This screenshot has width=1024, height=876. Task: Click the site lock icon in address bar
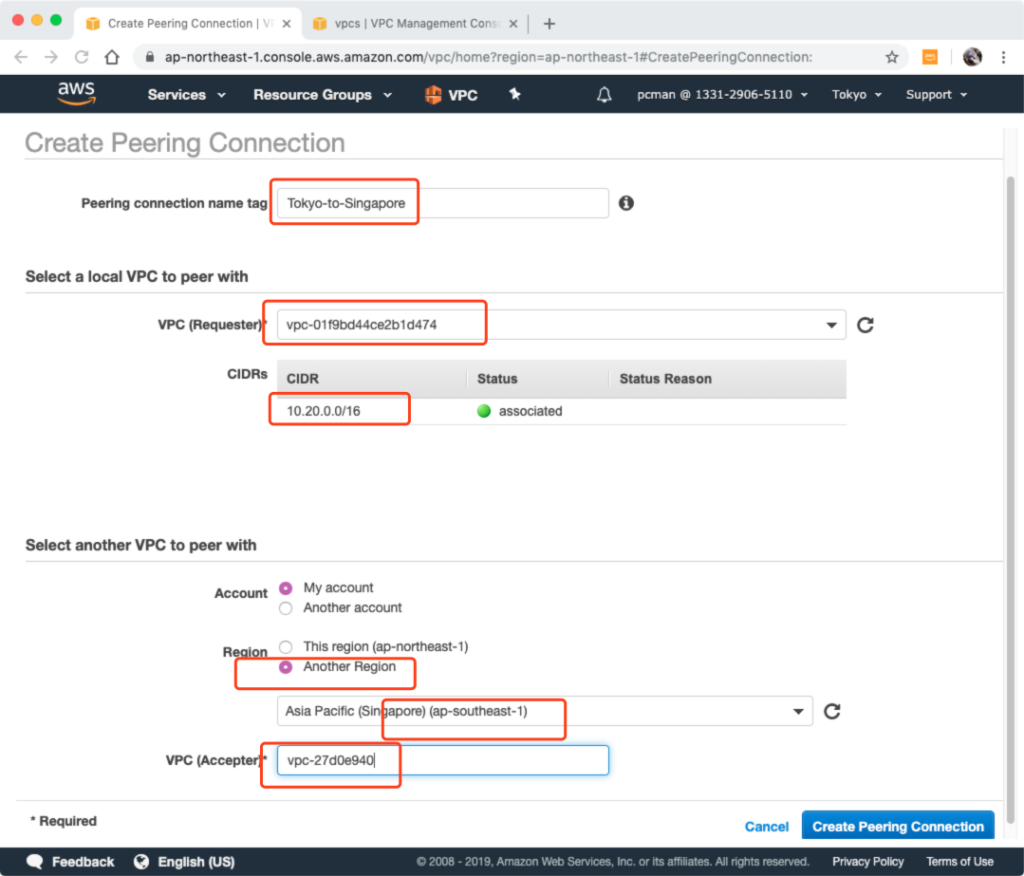(150, 57)
